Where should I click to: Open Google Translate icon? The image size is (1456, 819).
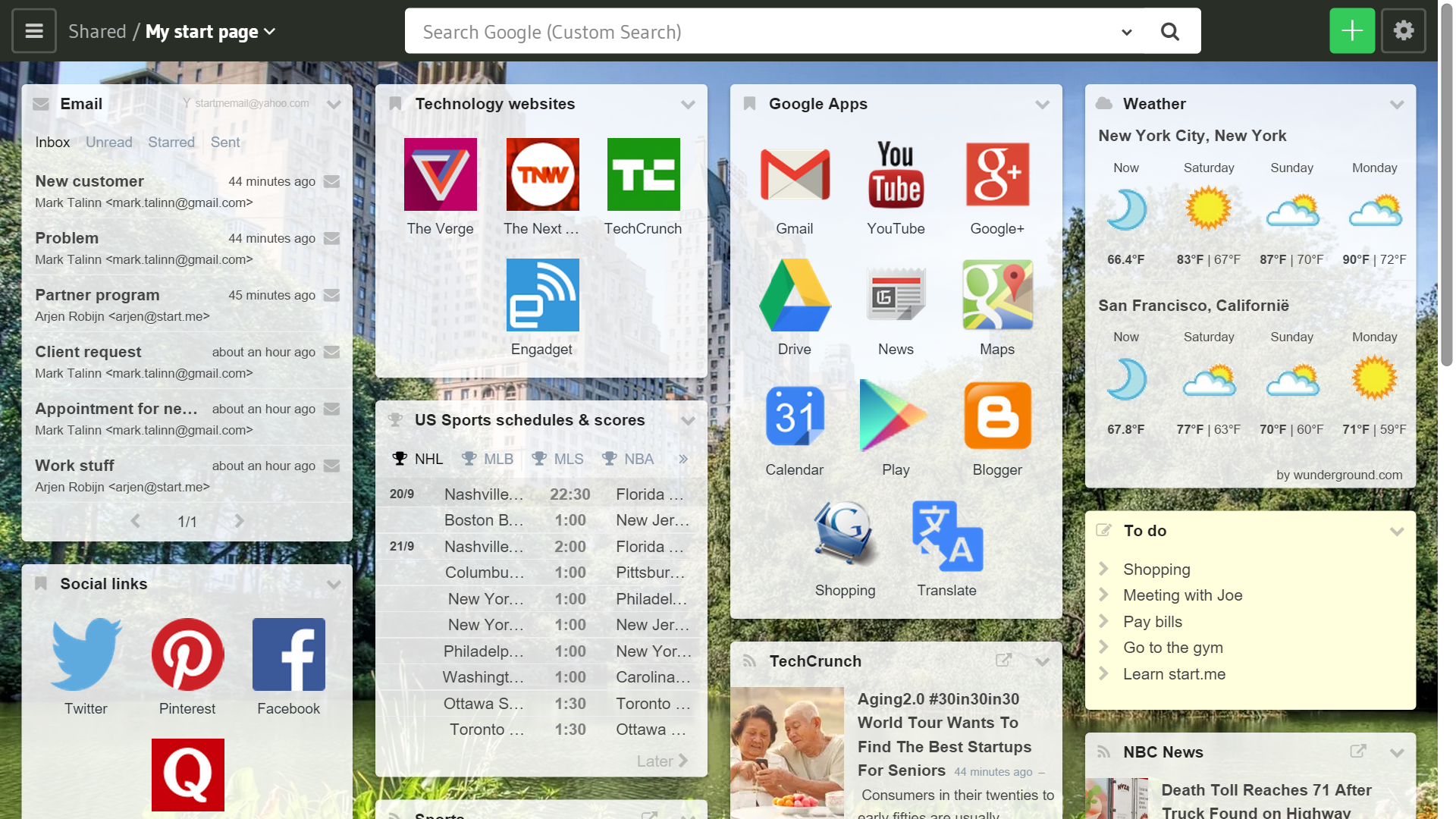click(946, 536)
